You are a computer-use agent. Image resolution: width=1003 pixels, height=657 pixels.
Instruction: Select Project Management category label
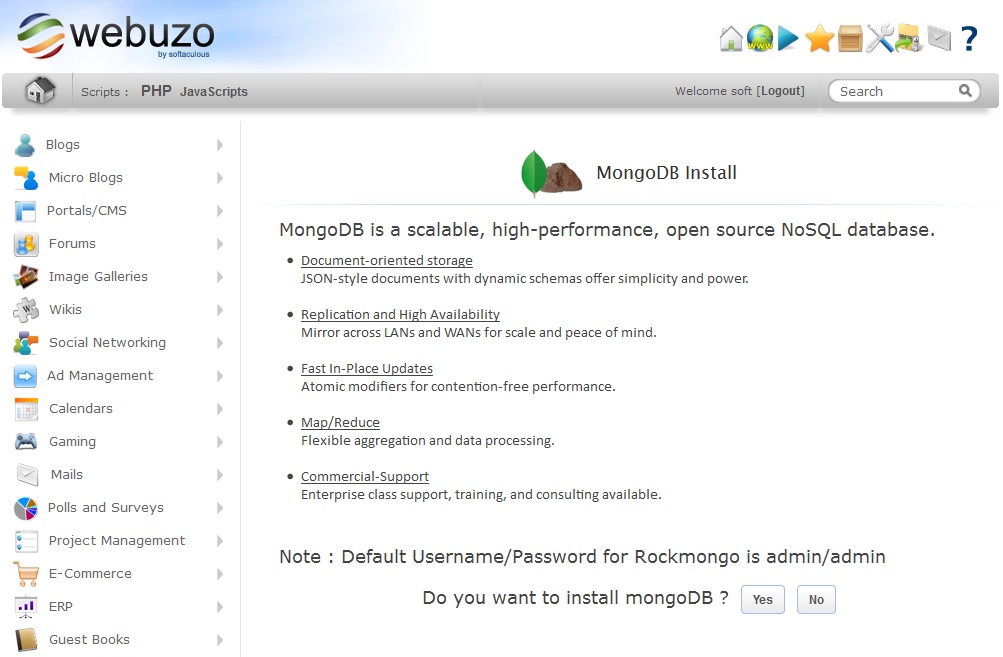[117, 541]
